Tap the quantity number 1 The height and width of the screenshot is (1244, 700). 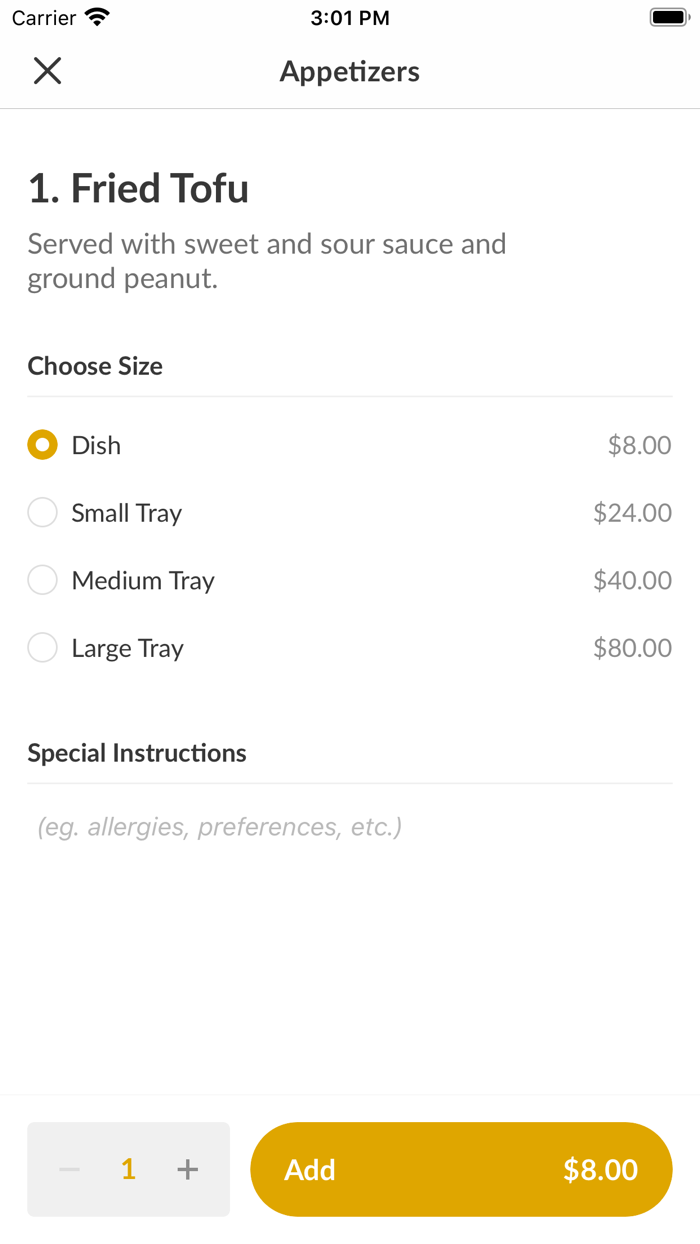(128, 1169)
